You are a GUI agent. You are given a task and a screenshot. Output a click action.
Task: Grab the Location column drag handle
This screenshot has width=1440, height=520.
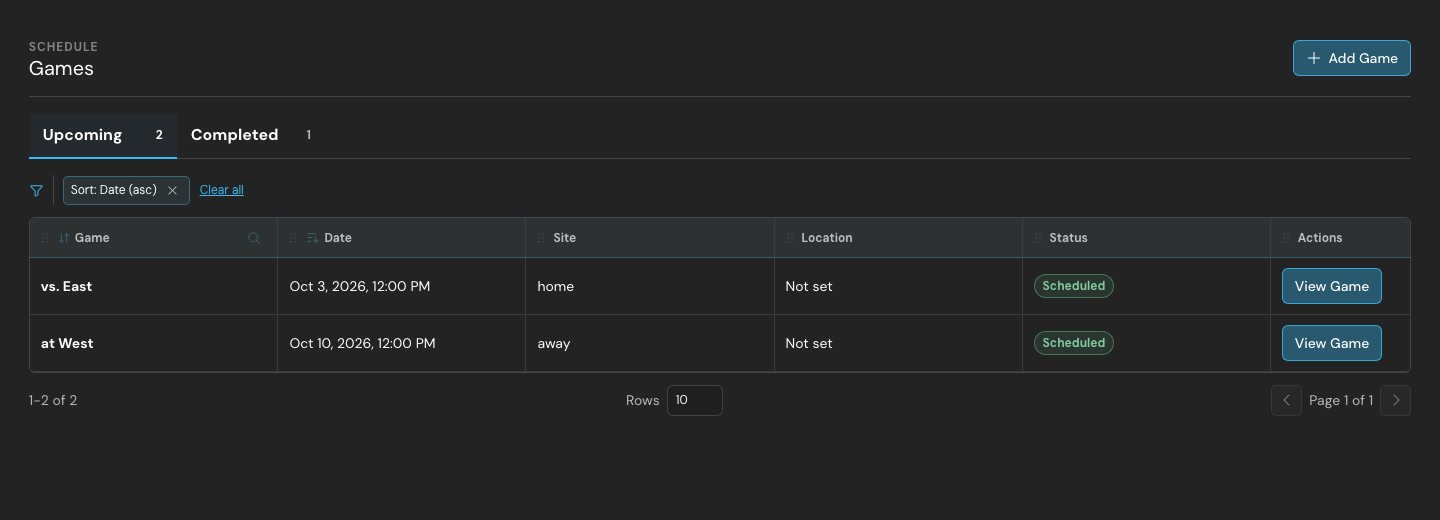pyautogui.click(x=790, y=238)
